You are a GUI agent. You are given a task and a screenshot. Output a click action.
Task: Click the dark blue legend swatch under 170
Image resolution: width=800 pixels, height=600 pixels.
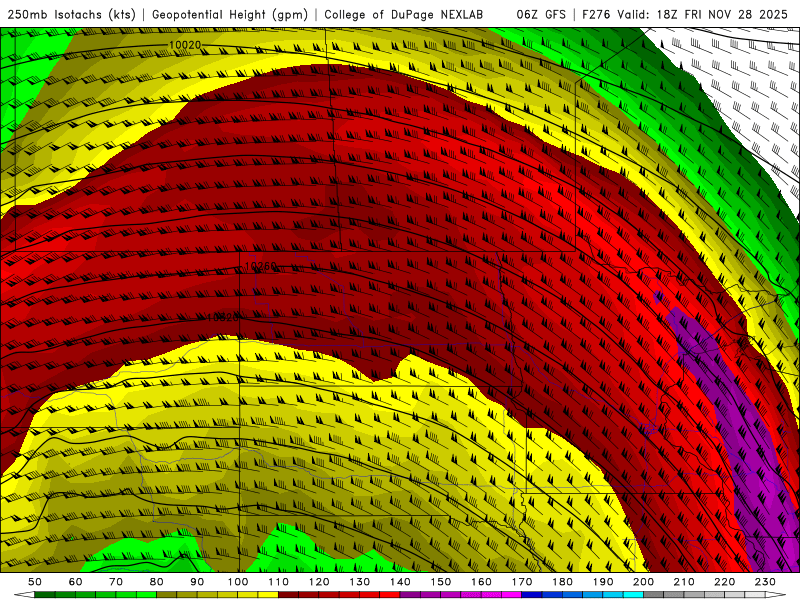pyautogui.click(x=532, y=595)
